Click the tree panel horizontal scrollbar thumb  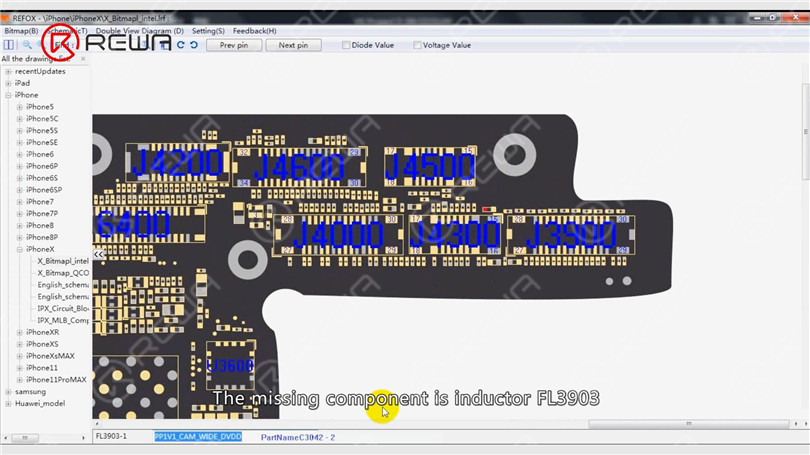click(25, 438)
